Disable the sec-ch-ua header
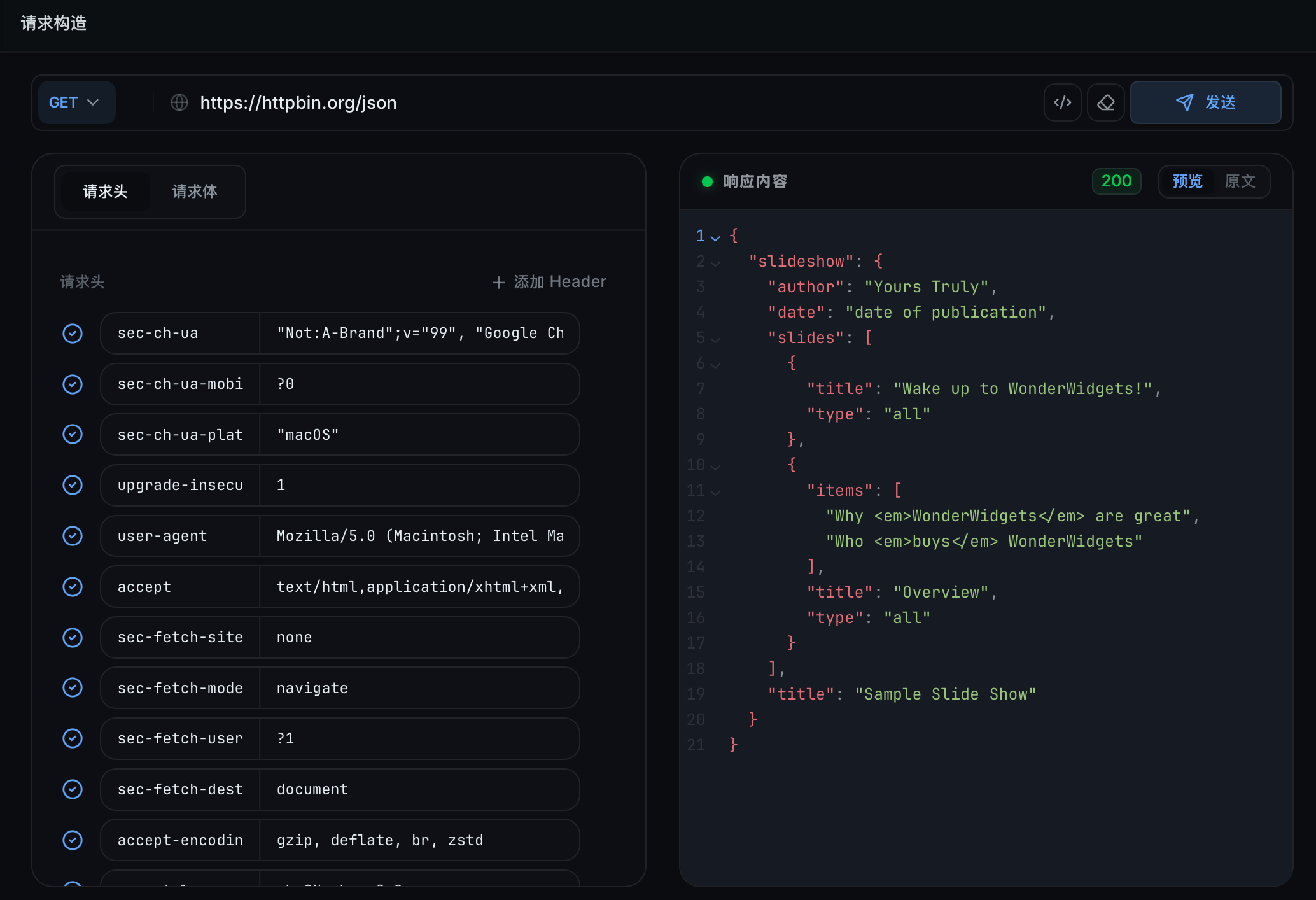The height and width of the screenshot is (900, 1316). coord(73,333)
